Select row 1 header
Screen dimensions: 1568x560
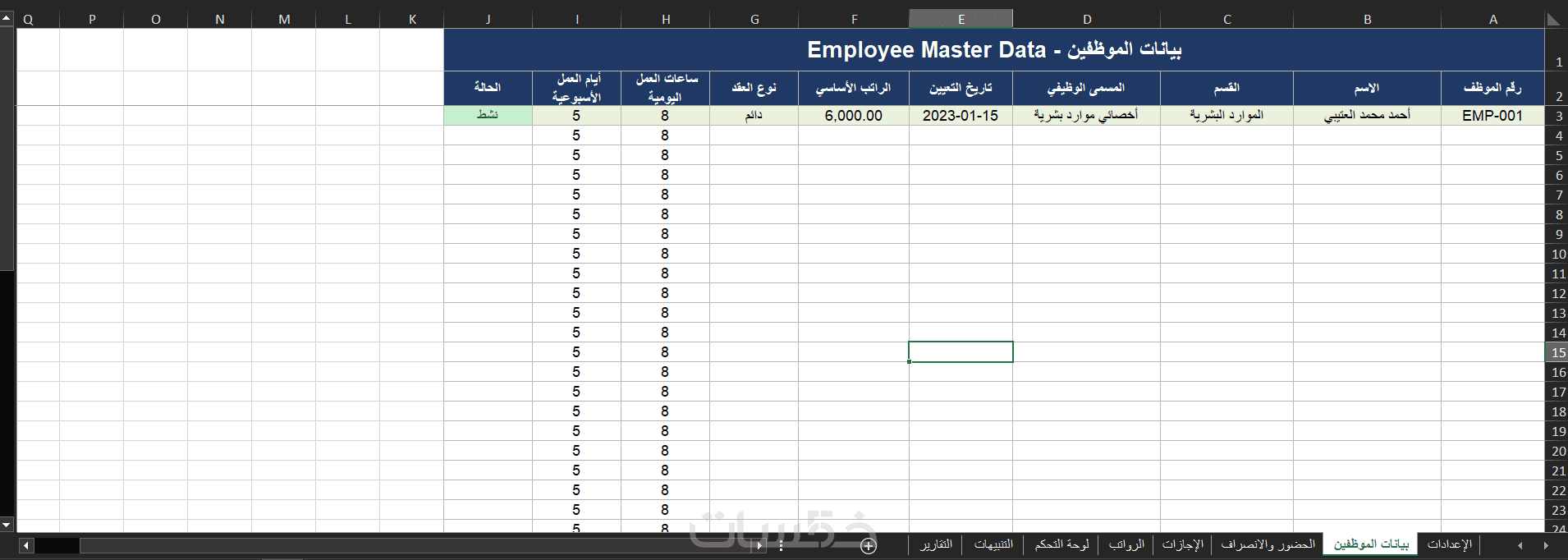tap(1557, 50)
